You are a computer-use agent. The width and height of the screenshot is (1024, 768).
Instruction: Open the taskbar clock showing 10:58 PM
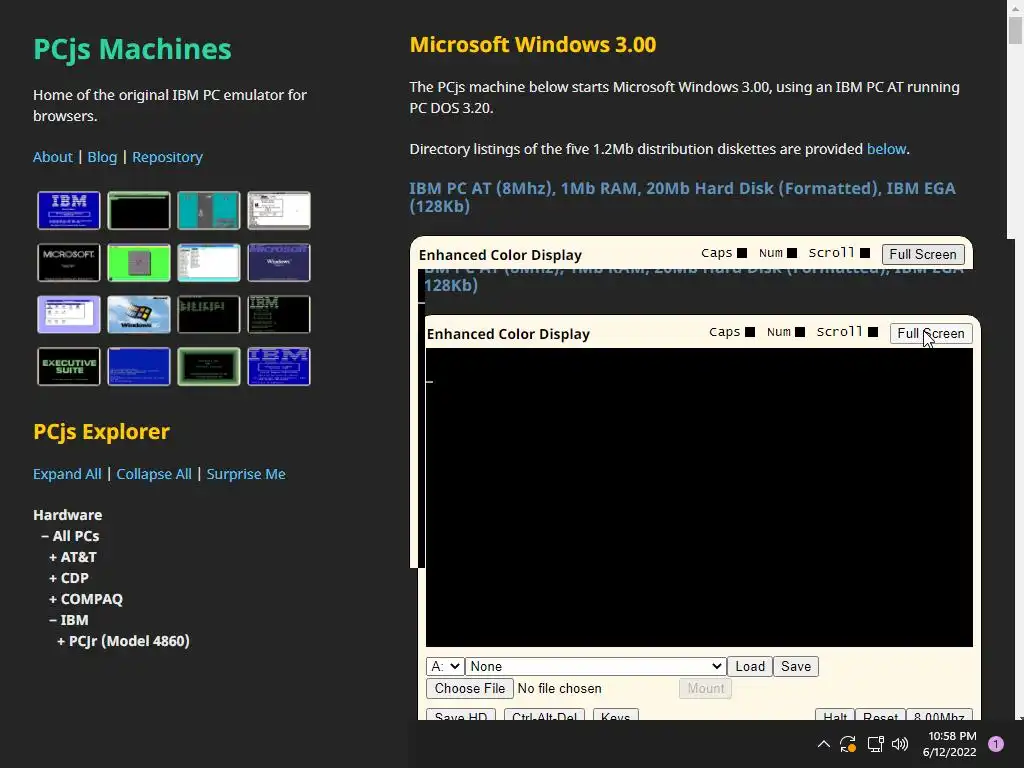click(x=950, y=744)
